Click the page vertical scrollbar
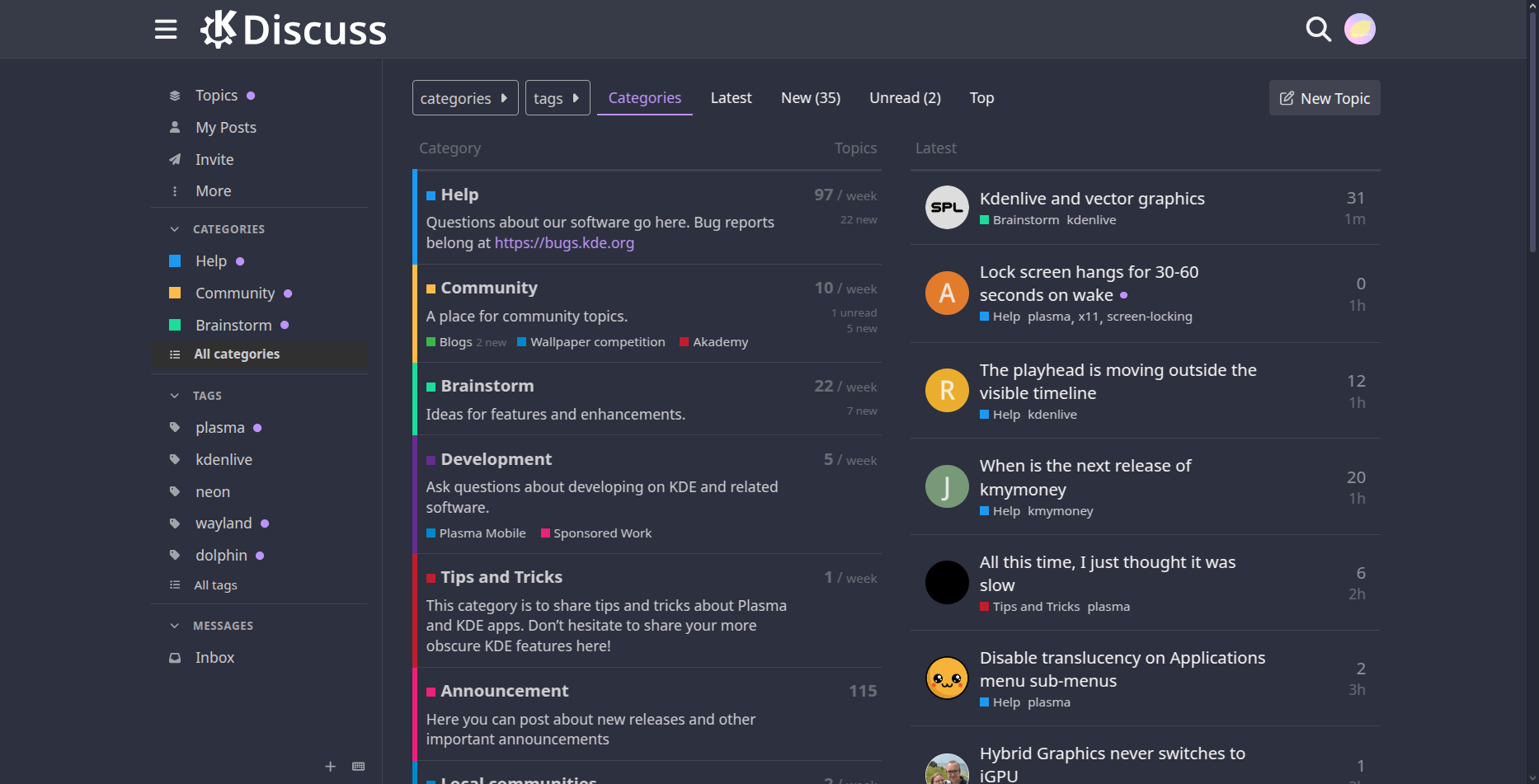The width and height of the screenshot is (1539, 784). [1532, 132]
